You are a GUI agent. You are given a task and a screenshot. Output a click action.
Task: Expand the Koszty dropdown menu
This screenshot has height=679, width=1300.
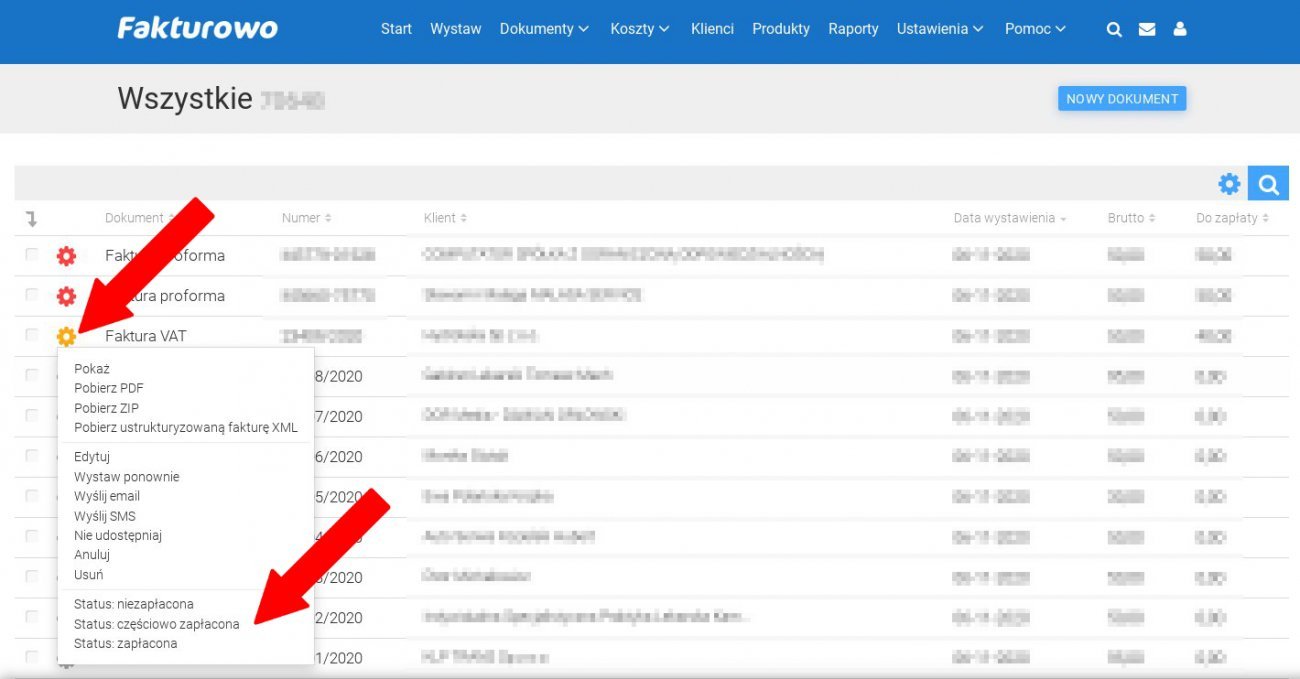point(640,29)
